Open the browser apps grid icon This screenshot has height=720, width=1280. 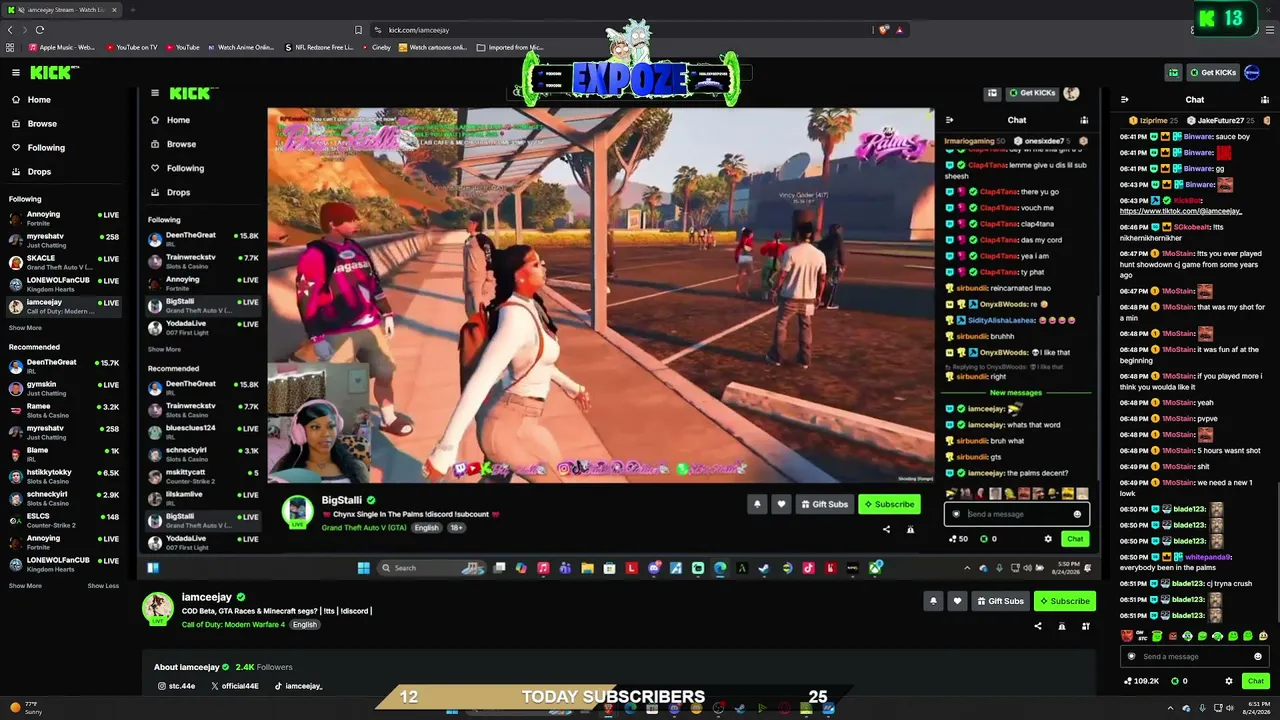pos(10,47)
